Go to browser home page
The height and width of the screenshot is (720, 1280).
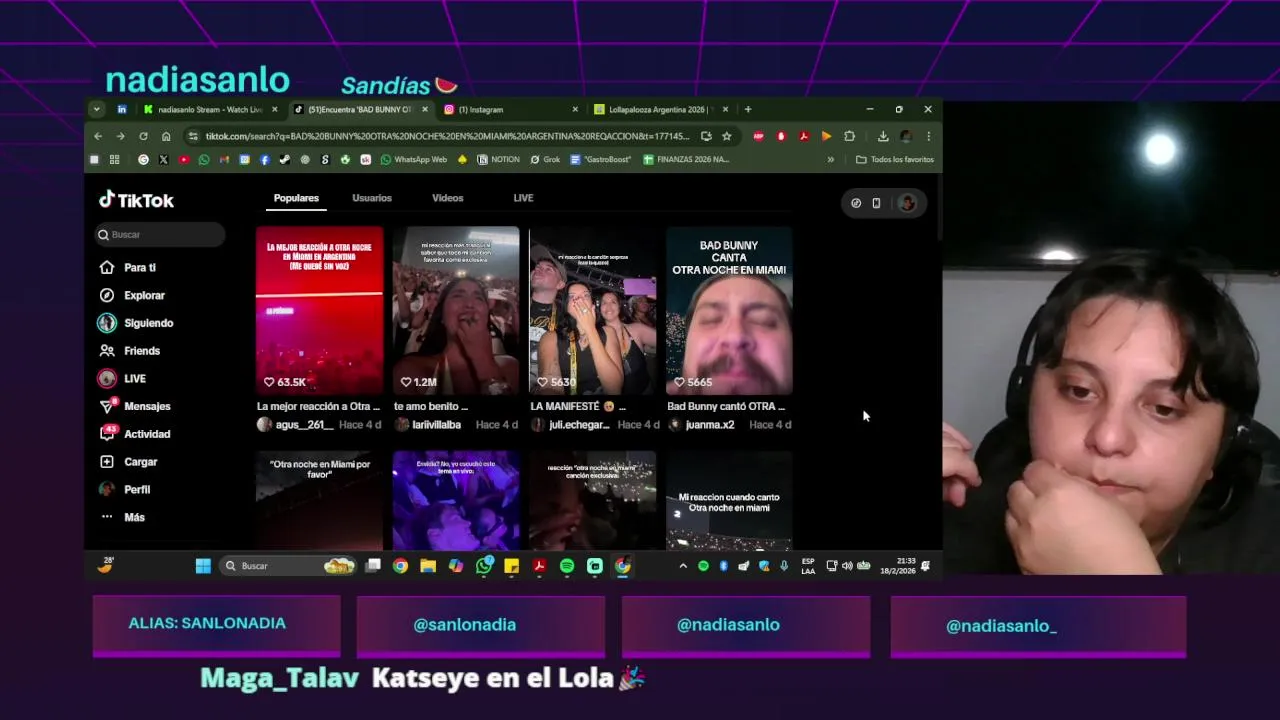click(x=166, y=136)
